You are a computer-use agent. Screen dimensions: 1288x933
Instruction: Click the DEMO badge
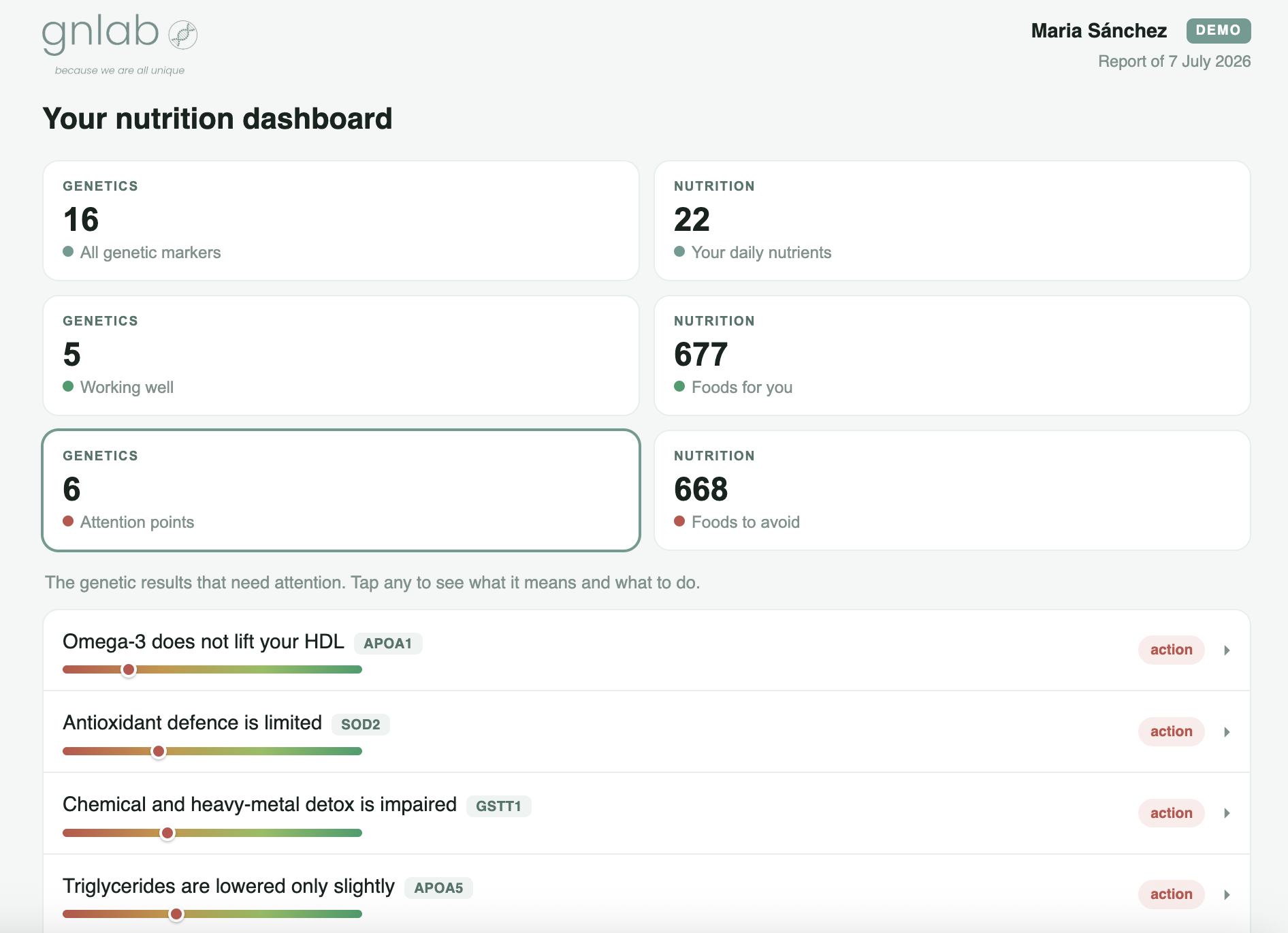tap(1219, 31)
